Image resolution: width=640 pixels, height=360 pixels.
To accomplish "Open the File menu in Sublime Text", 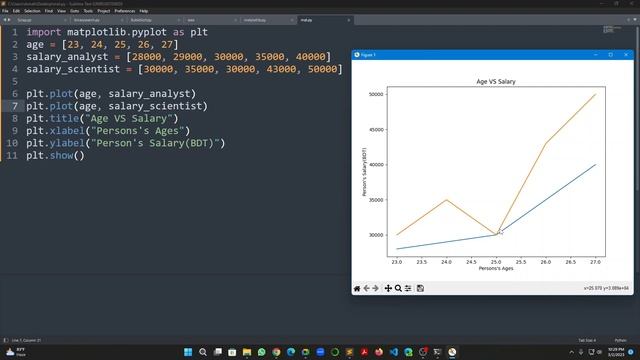I will coord(5,11).
